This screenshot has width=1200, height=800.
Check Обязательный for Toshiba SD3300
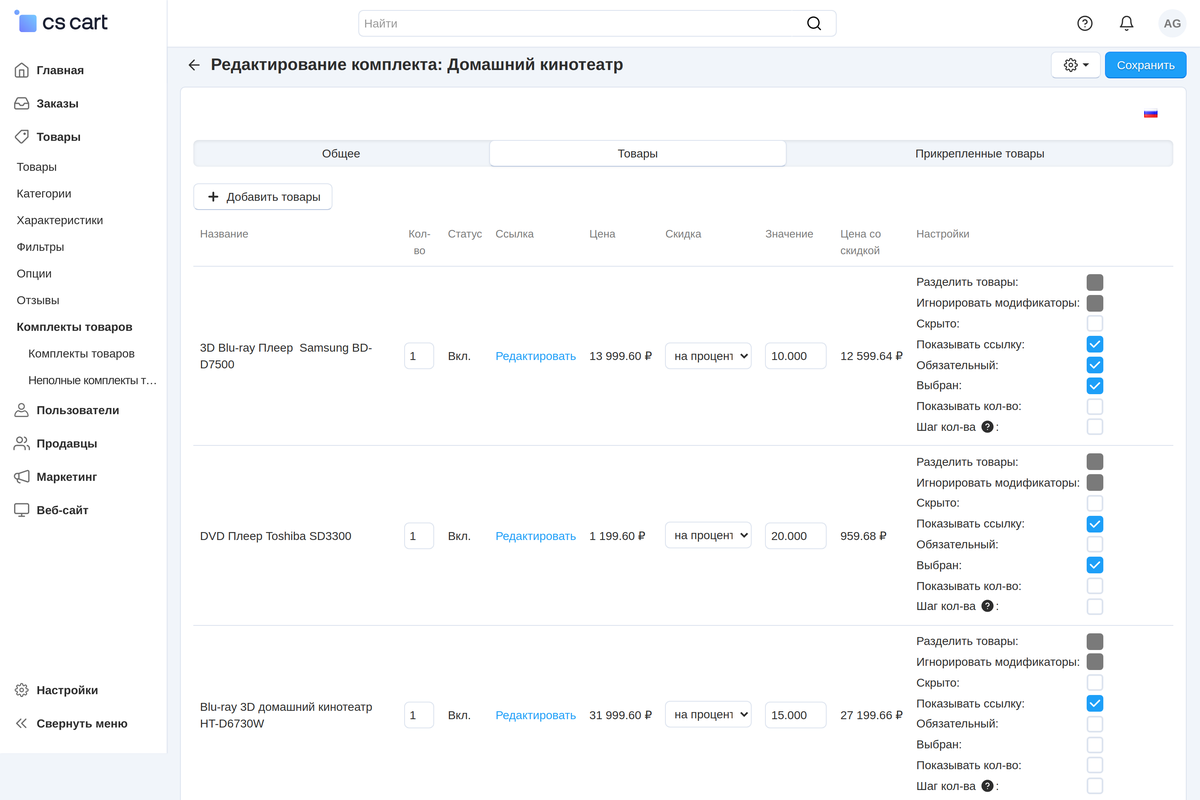point(1095,545)
